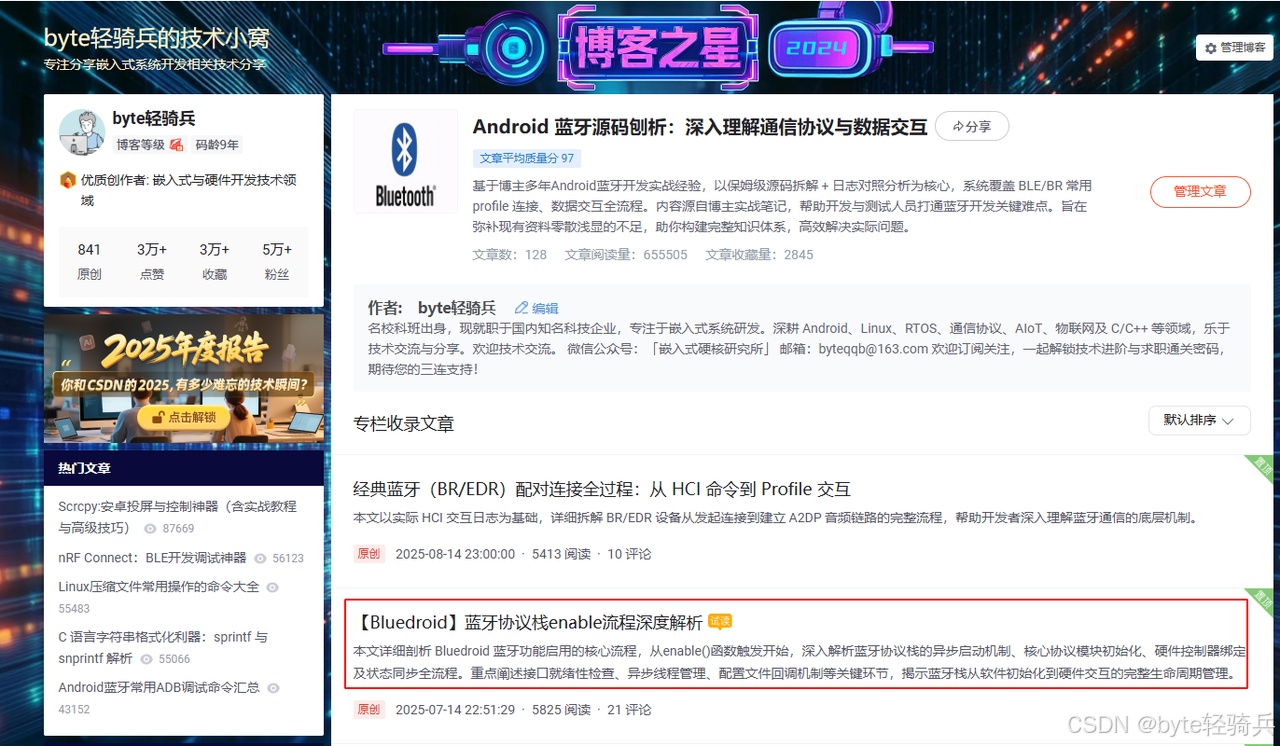Click 码龄9年 tag
The width and height of the screenshot is (1280, 746).
(x=217, y=145)
